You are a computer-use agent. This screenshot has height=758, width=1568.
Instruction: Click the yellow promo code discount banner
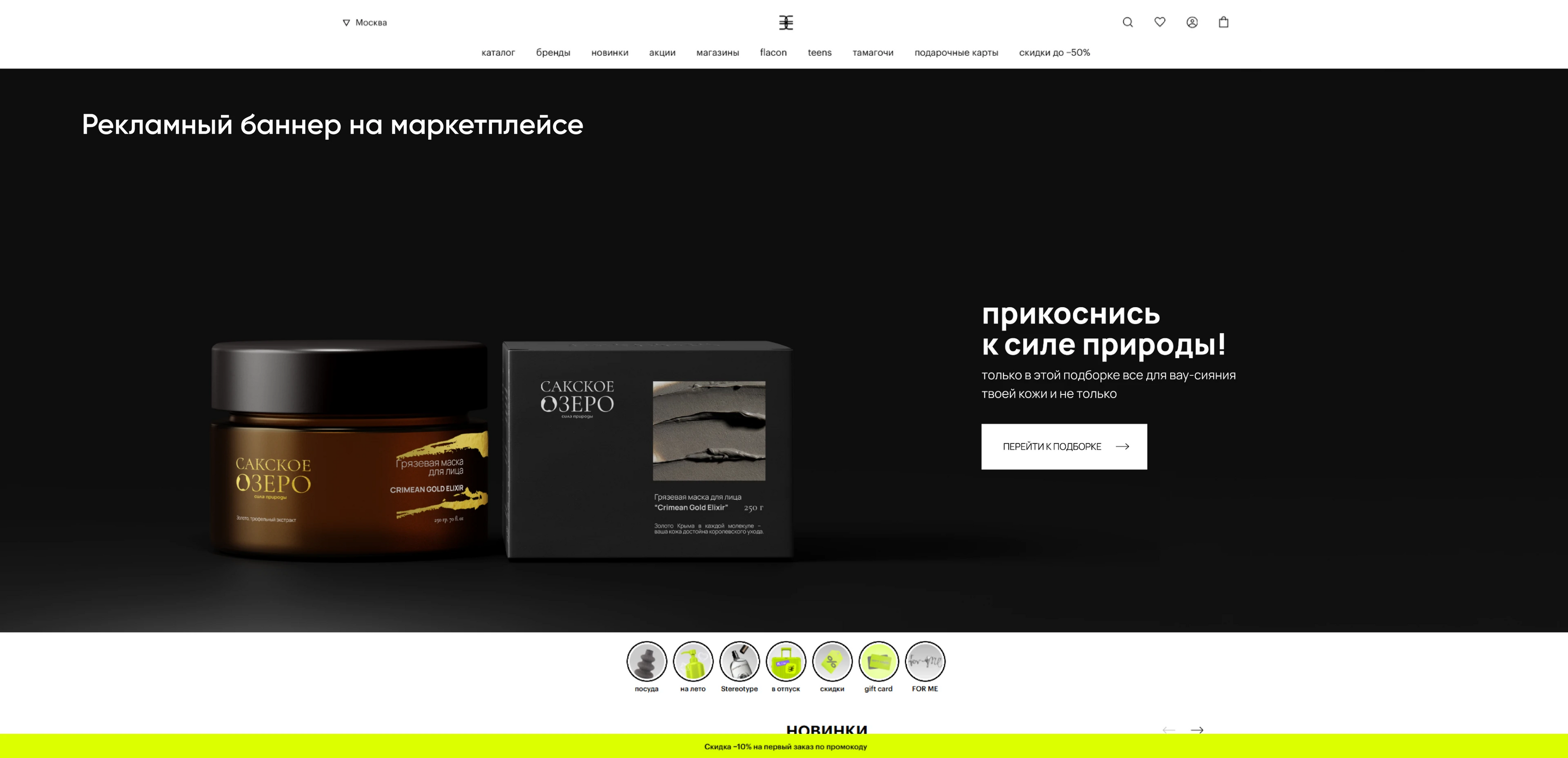(784, 746)
